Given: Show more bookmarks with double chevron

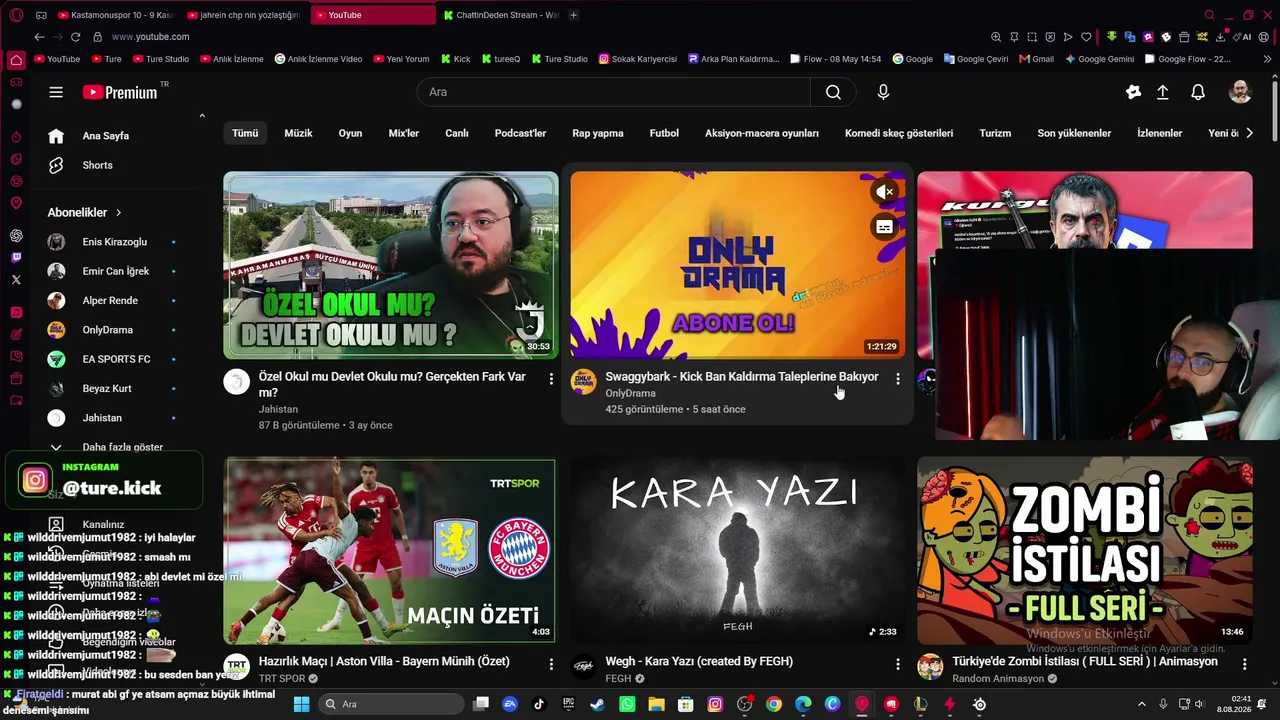Looking at the screenshot, I should point(1268,59).
